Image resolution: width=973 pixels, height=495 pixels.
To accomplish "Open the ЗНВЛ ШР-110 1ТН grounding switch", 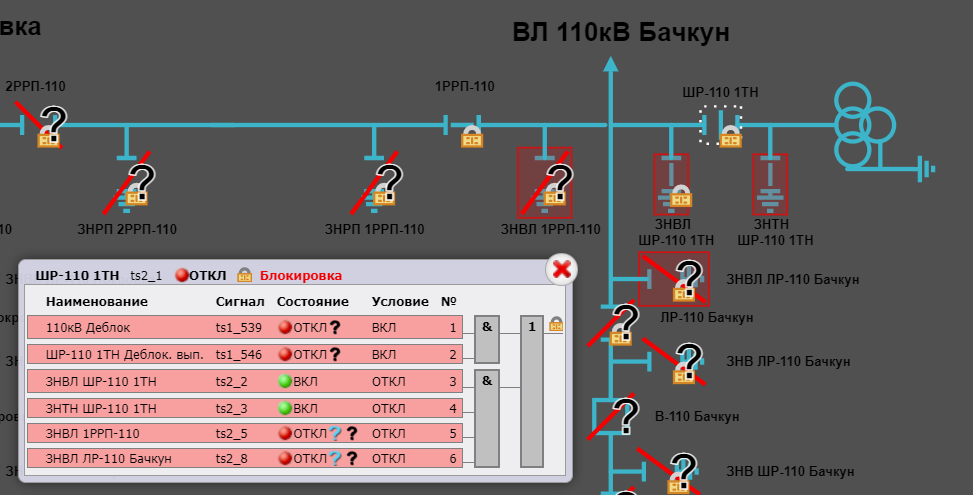I will 671,184.
